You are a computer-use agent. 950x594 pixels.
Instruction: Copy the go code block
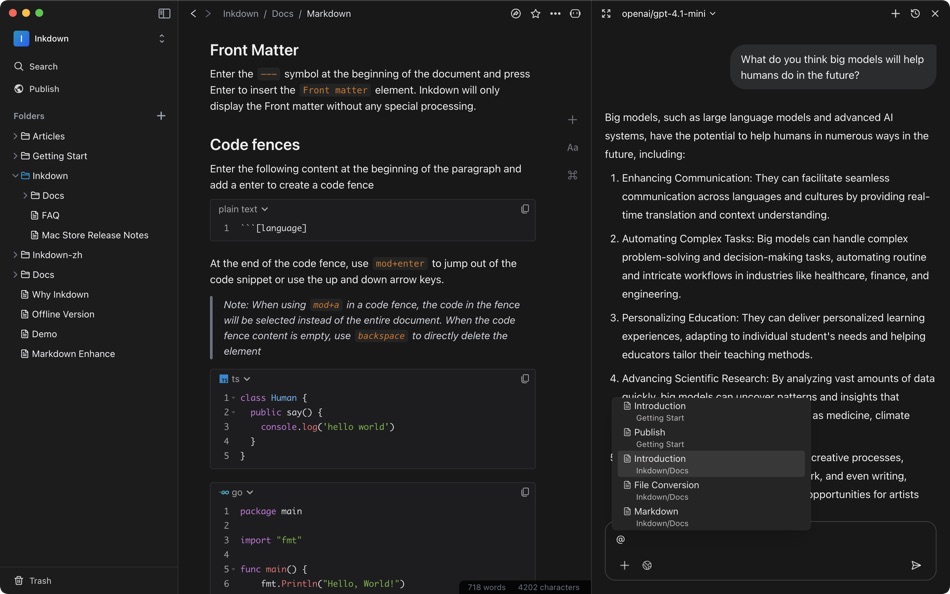(x=525, y=492)
